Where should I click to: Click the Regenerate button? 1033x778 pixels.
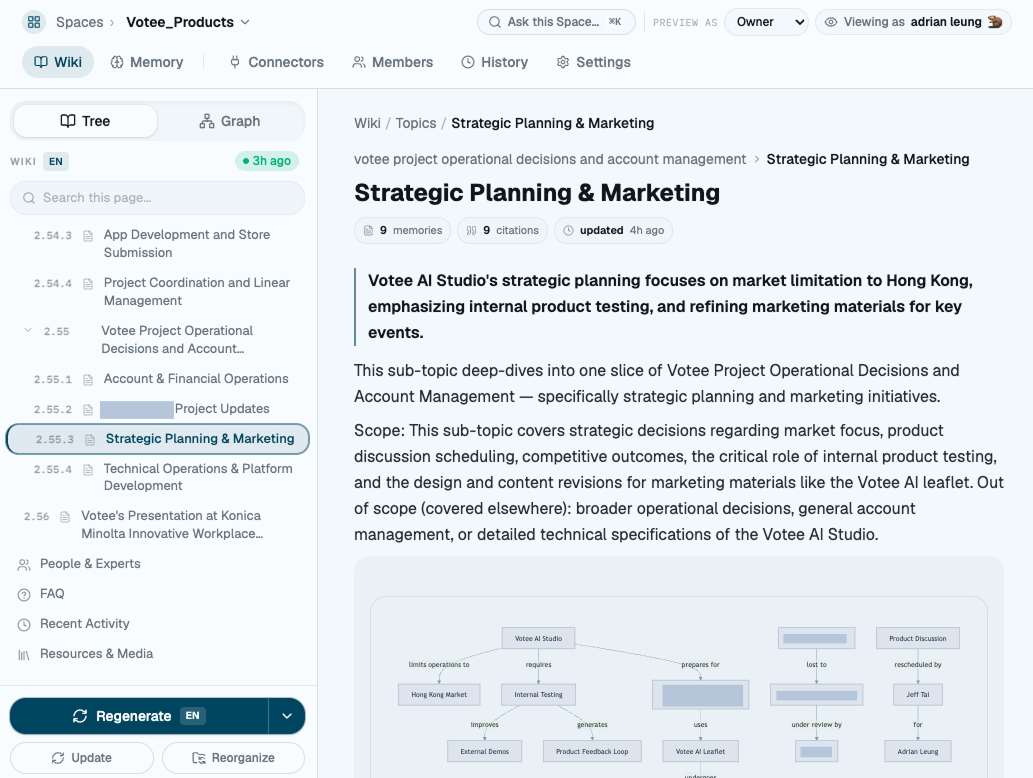(139, 716)
